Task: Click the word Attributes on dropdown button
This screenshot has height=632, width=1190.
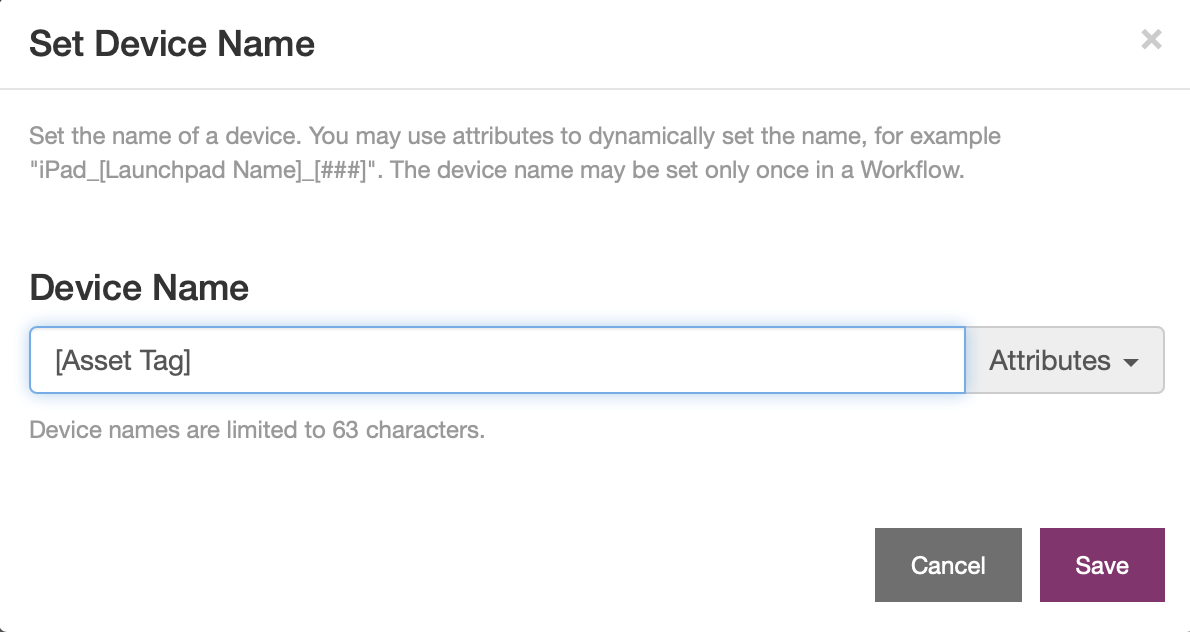Action: tap(1049, 360)
